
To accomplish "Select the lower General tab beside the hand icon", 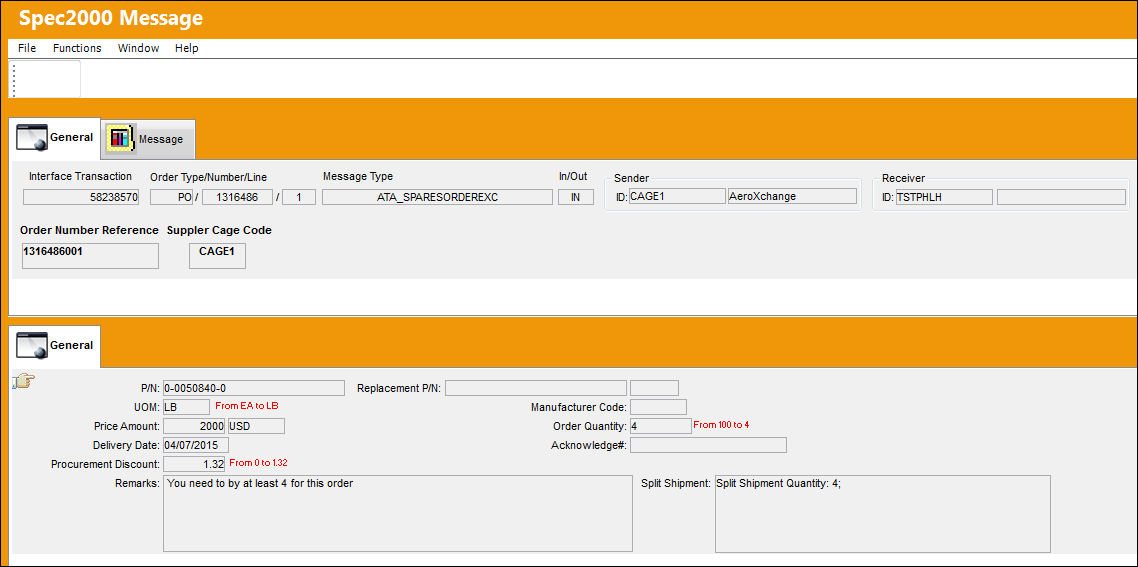I will (x=54, y=346).
